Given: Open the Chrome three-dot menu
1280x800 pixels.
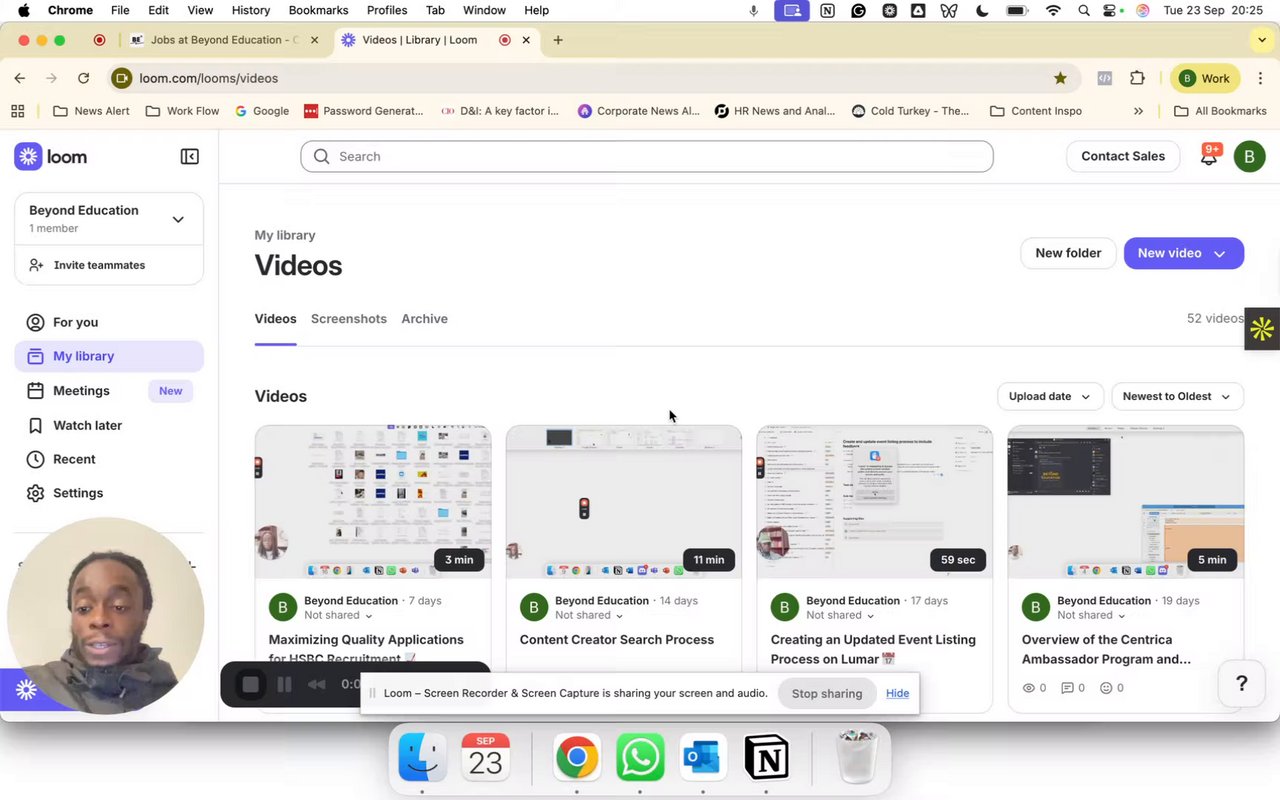Looking at the screenshot, I should pyautogui.click(x=1260, y=78).
